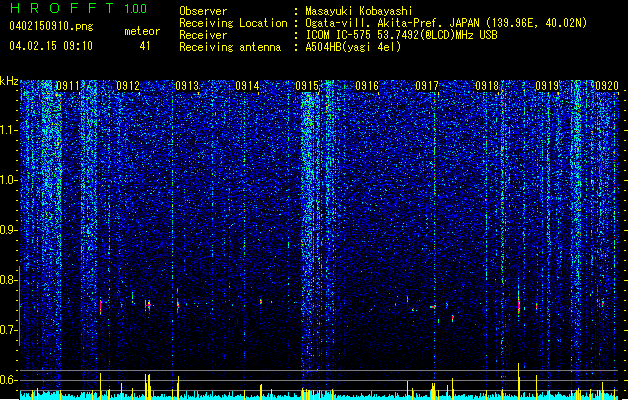This screenshot has height=400, width=629.
Task: Click the 0917 time marker
Action: (427, 86)
